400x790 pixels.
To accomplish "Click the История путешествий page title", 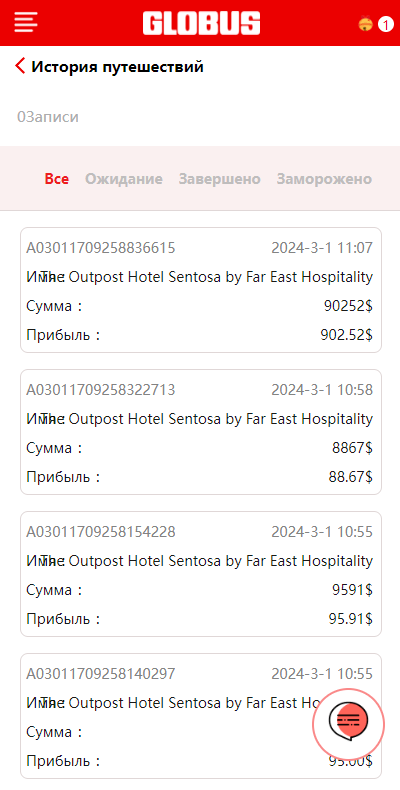I will coord(117,67).
